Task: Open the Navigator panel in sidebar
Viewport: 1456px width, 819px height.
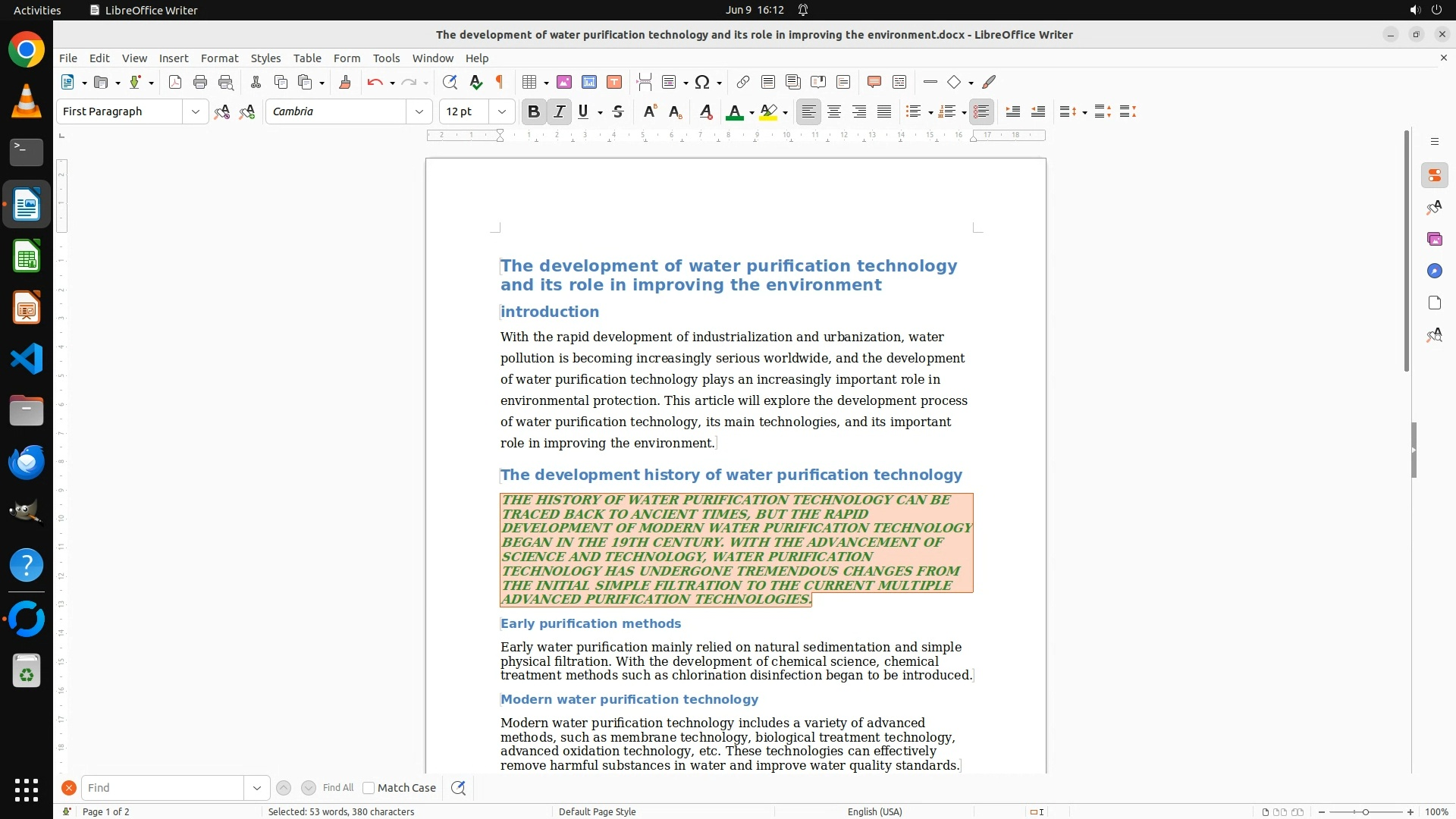Action: click(x=1434, y=271)
